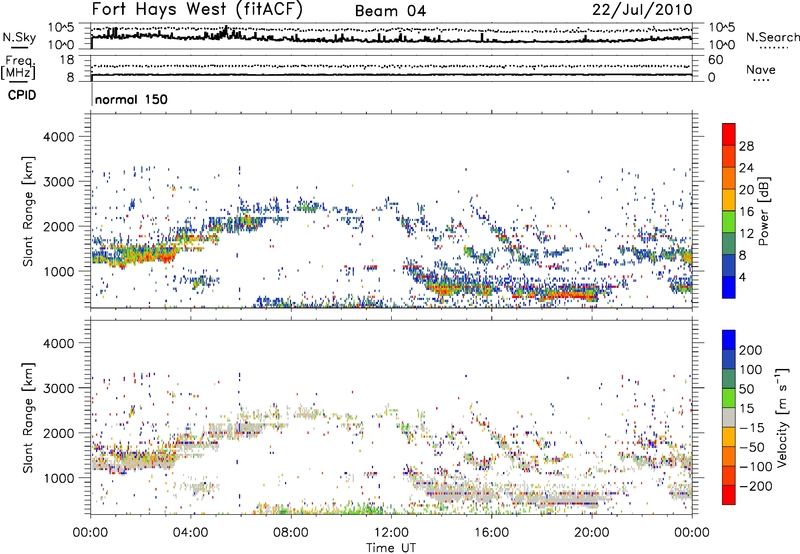Click the 'Fort Hays West (fitACF)' title

(x=197, y=9)
